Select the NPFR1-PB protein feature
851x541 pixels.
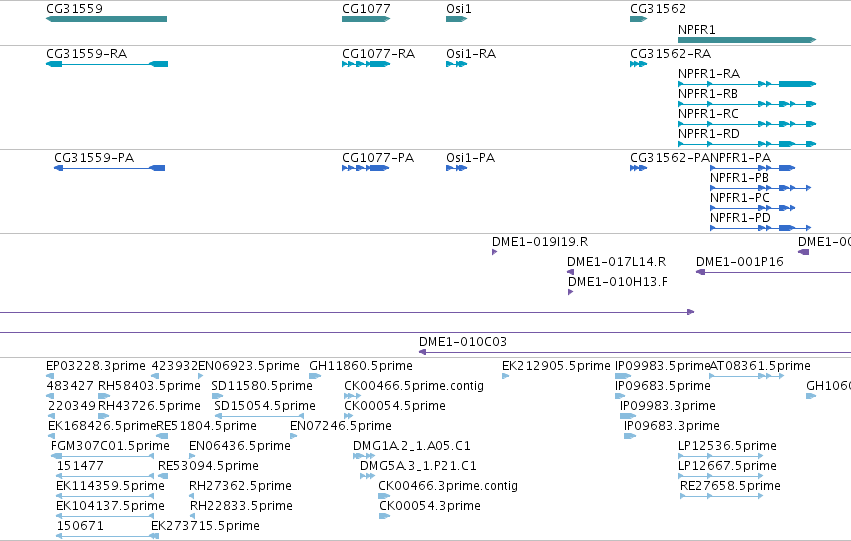pyautogui.click(x=760, y=188)
